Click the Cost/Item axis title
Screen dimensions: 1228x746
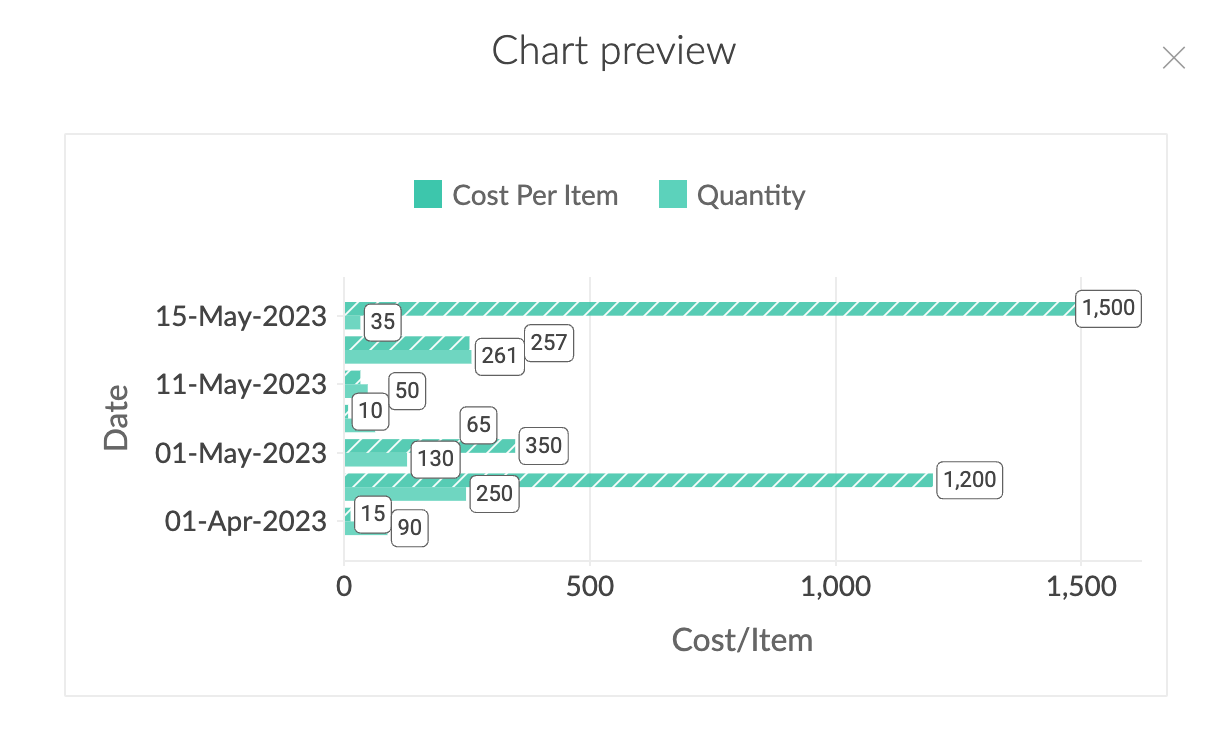pos(742,639)
